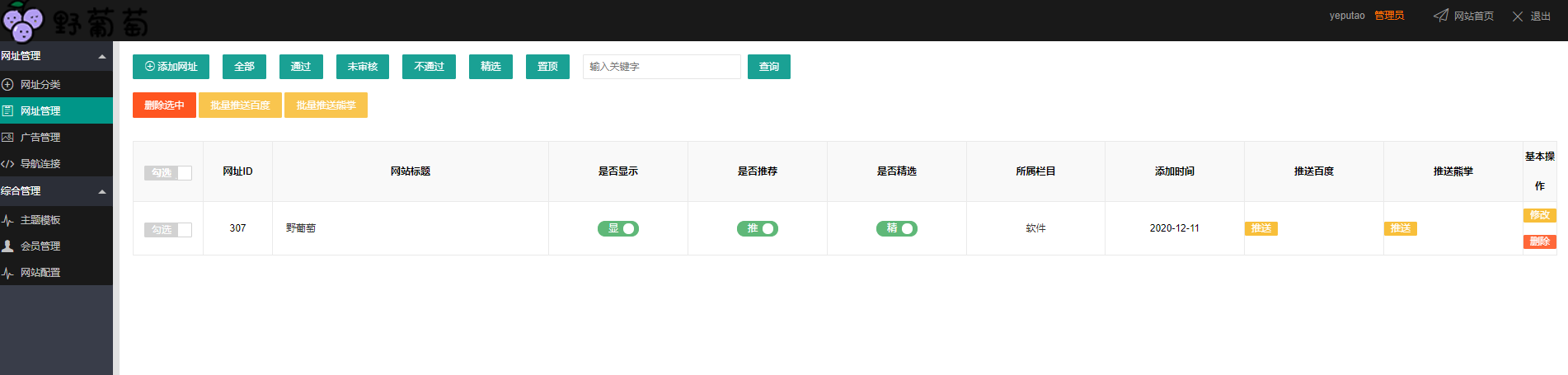Open 网址分类 in the sidebar

coord(56,84)
